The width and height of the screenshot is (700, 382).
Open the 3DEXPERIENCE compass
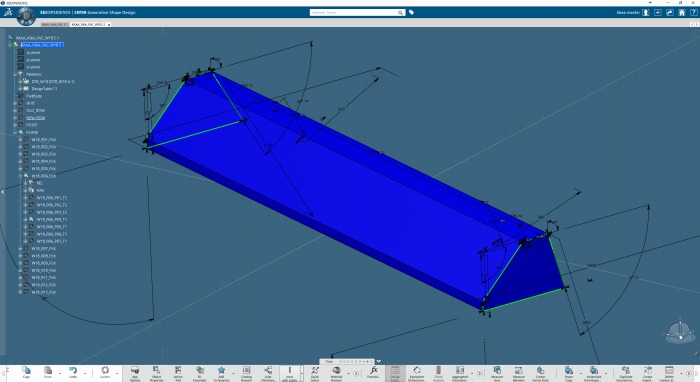[26, 16]
